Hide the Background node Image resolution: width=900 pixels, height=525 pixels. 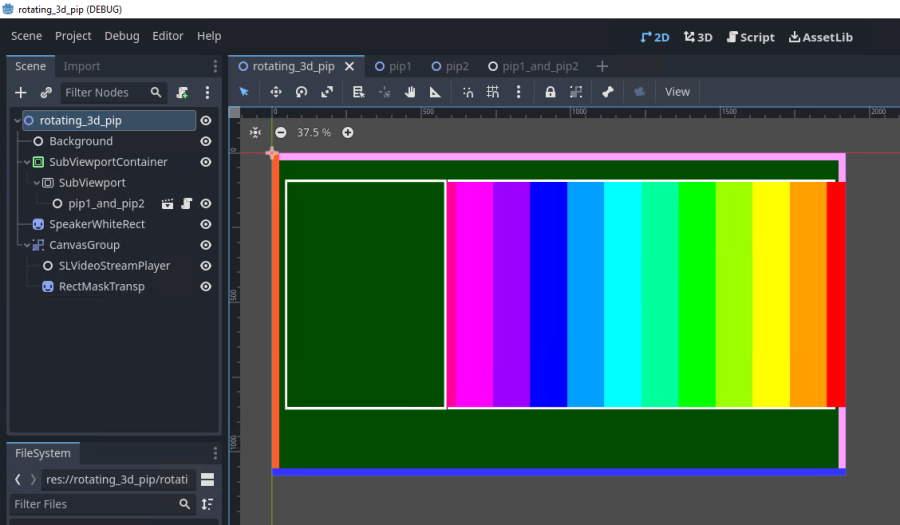205,141
